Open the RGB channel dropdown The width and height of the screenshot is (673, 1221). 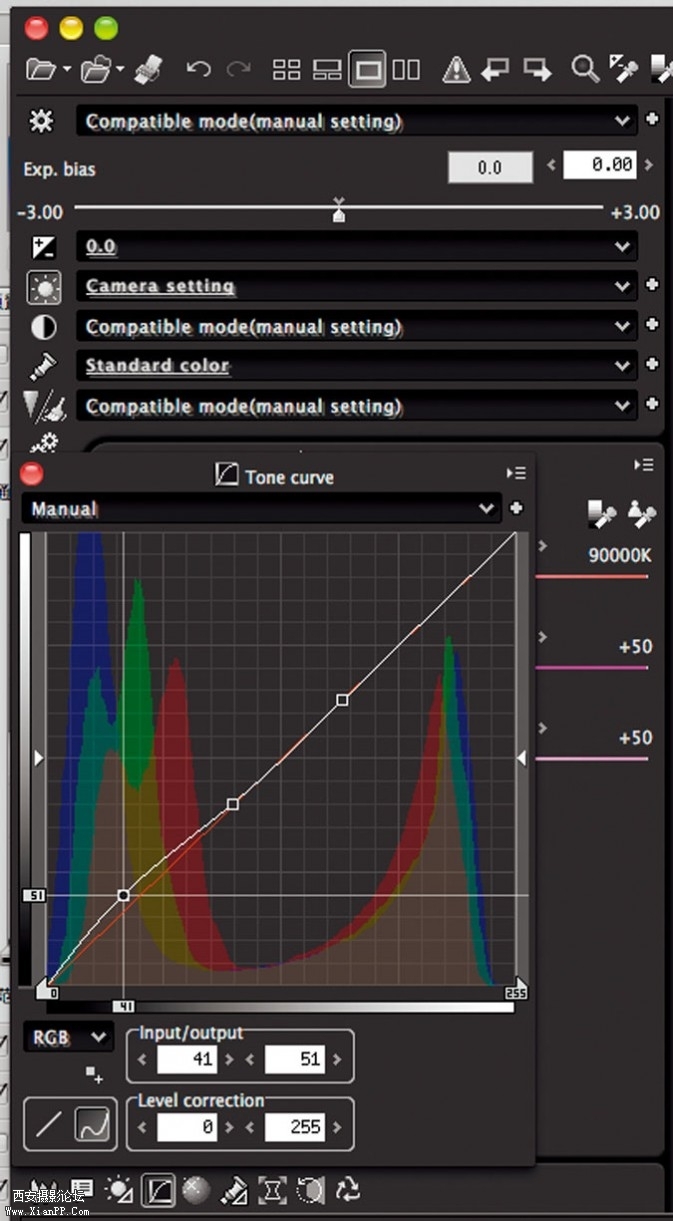click(x=68, y=1037)
